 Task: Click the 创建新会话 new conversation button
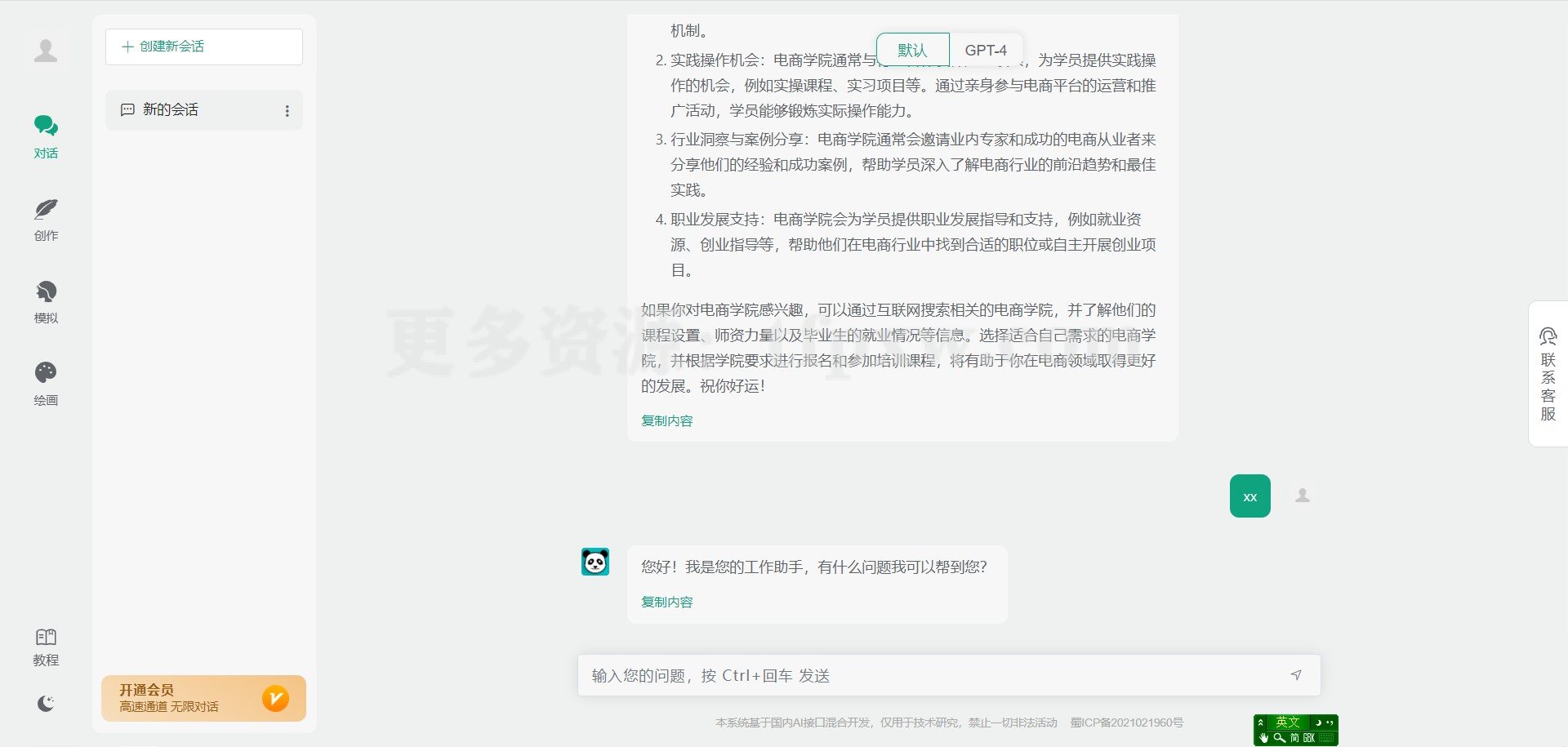[203, 47]
